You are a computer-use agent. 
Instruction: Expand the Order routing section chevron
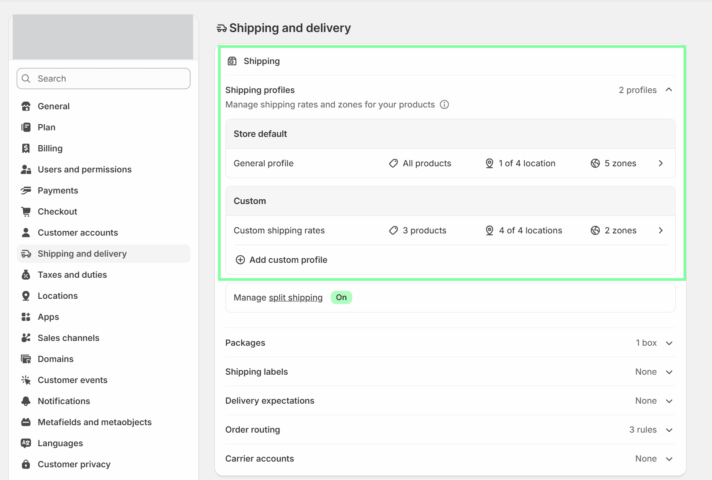click(x=669, y=430)
